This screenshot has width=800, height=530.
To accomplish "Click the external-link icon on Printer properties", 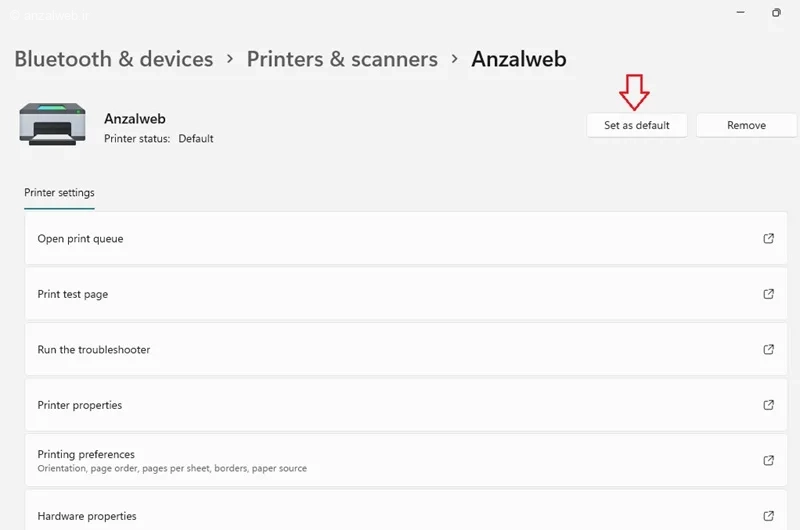I will pyautogui.click(x=768, y=405).
